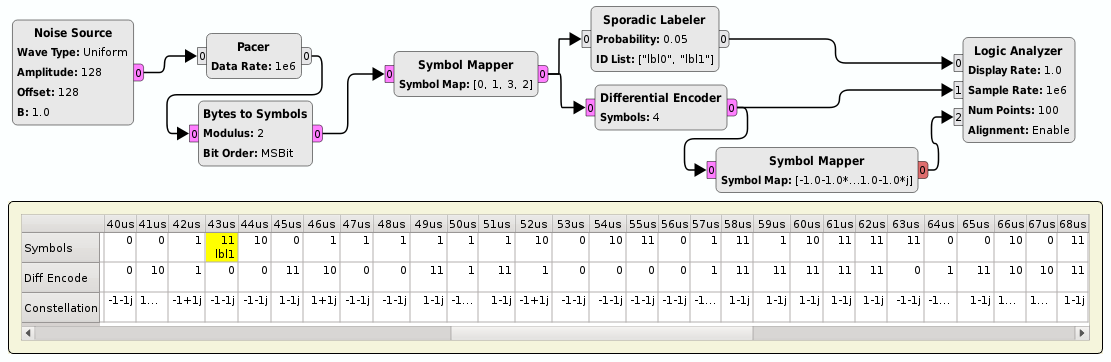Click the Diff Encode cell '11' at 49us

click(x=429, y=278)
